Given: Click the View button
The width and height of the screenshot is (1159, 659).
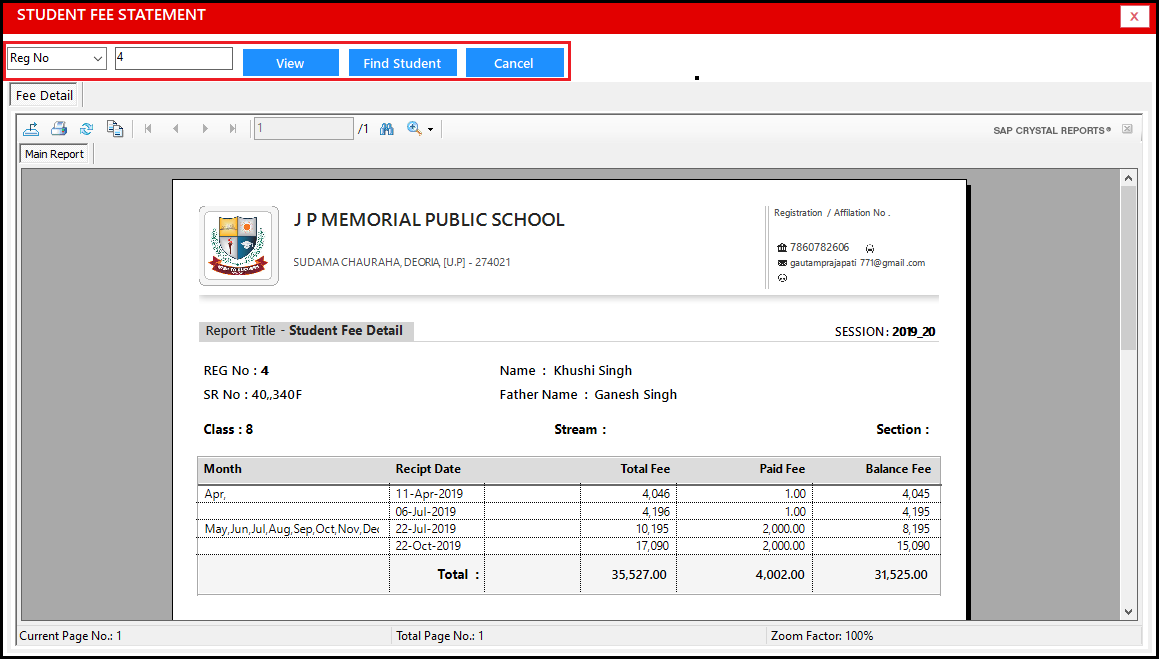Looking at the screenshot, I should click(x=290, y=63).
